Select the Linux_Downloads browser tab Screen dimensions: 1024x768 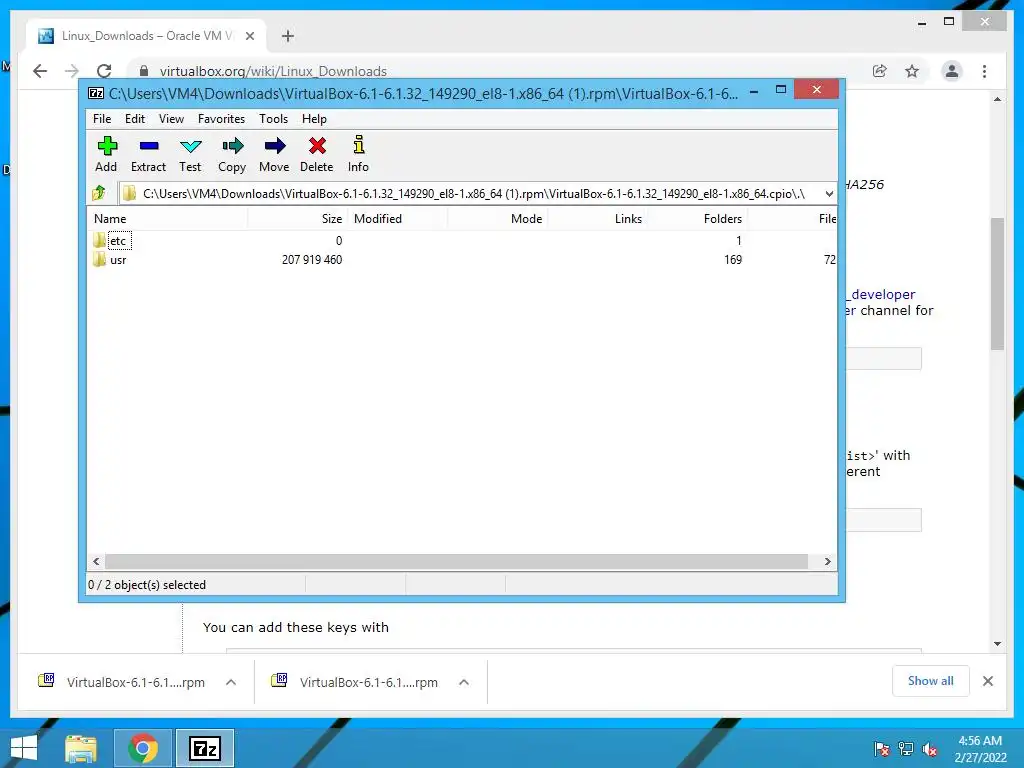146,36
